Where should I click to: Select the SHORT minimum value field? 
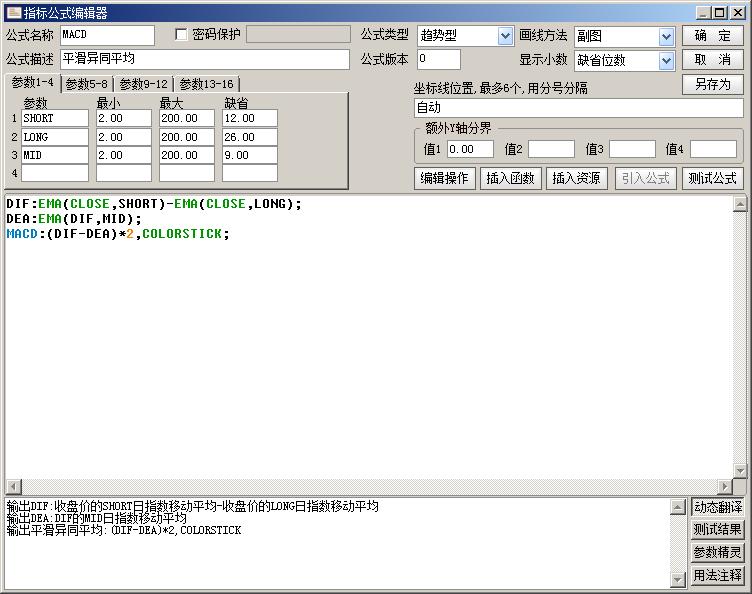tap(124, 118)
